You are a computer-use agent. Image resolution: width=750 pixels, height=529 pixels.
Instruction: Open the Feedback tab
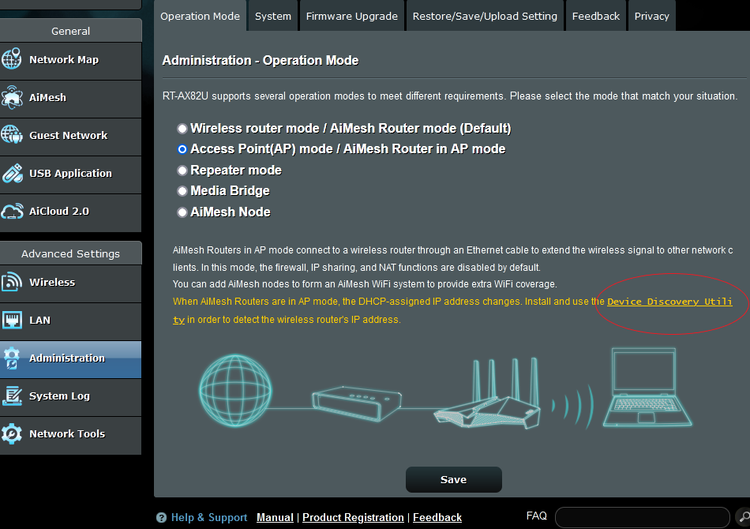click(596, 16)
